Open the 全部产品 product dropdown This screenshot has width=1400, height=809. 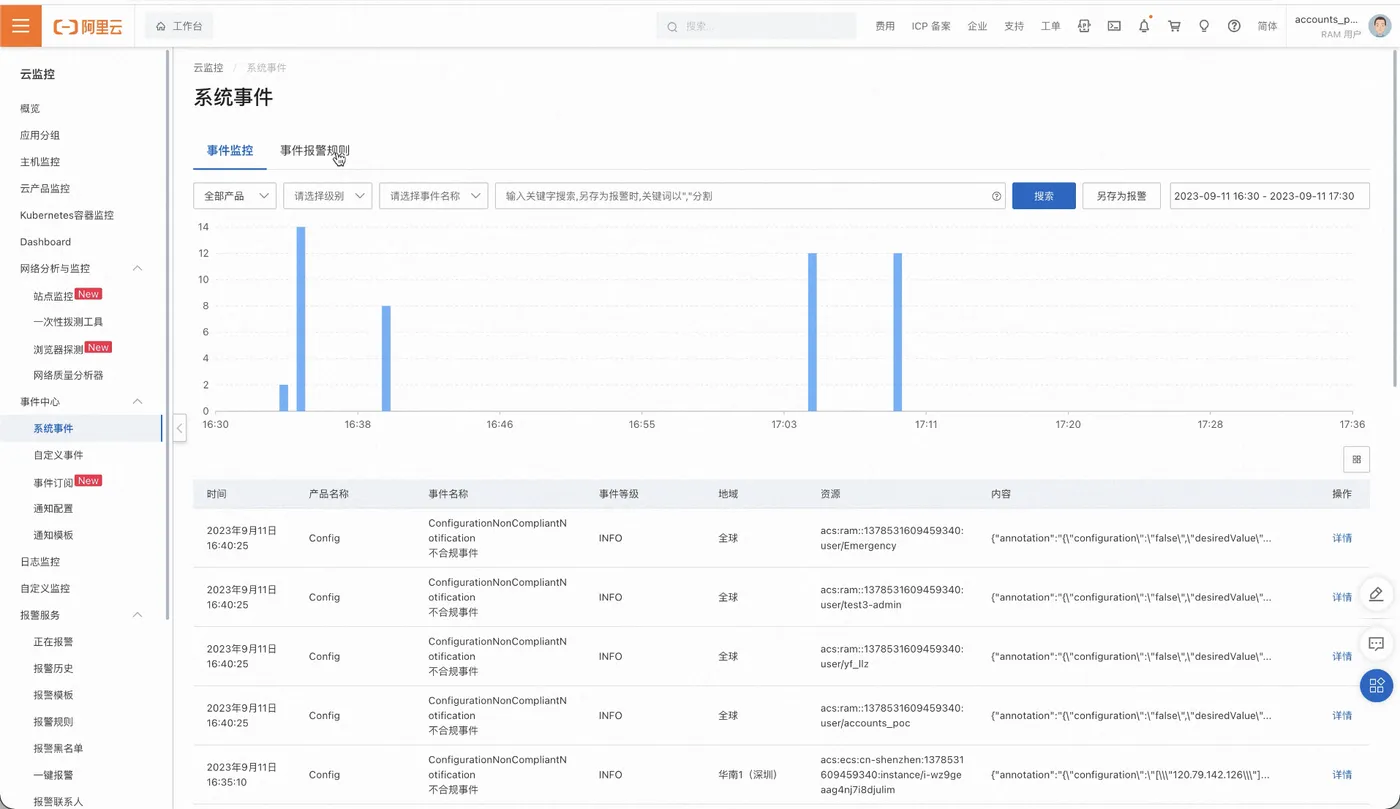(x=235, y=196)
